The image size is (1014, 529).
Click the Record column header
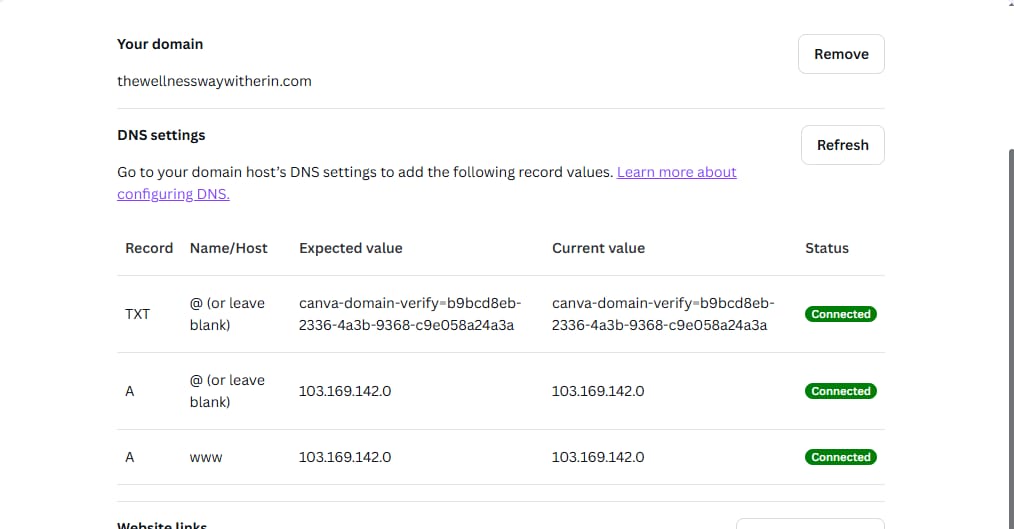[x=149, y=248]
